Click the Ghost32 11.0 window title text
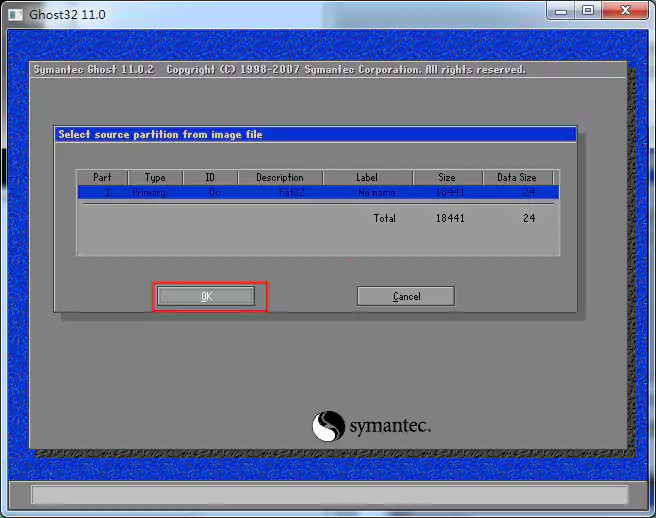The height and width of the screenshot is (518, 656). [68, 11]
